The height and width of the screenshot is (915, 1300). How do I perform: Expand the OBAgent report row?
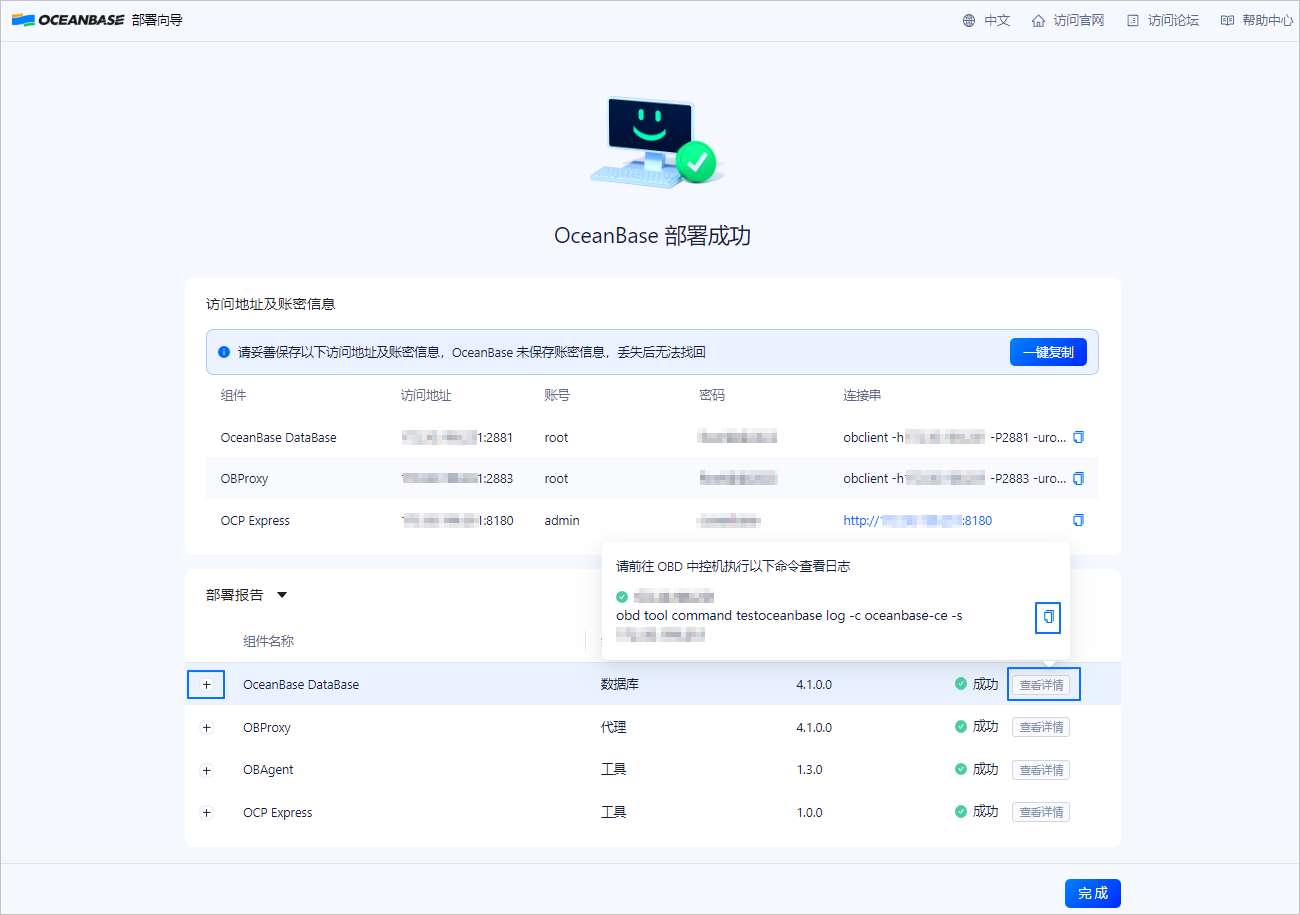206,769
